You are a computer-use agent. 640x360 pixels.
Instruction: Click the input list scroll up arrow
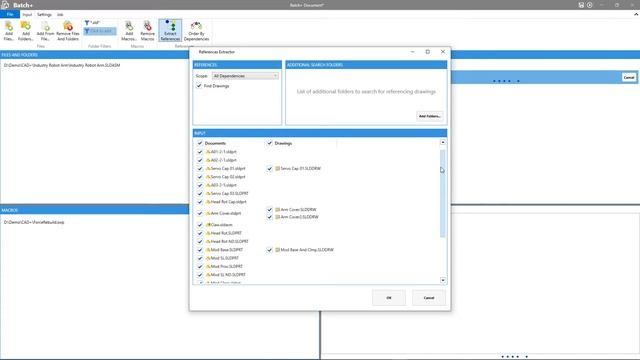tap(443, 142)
